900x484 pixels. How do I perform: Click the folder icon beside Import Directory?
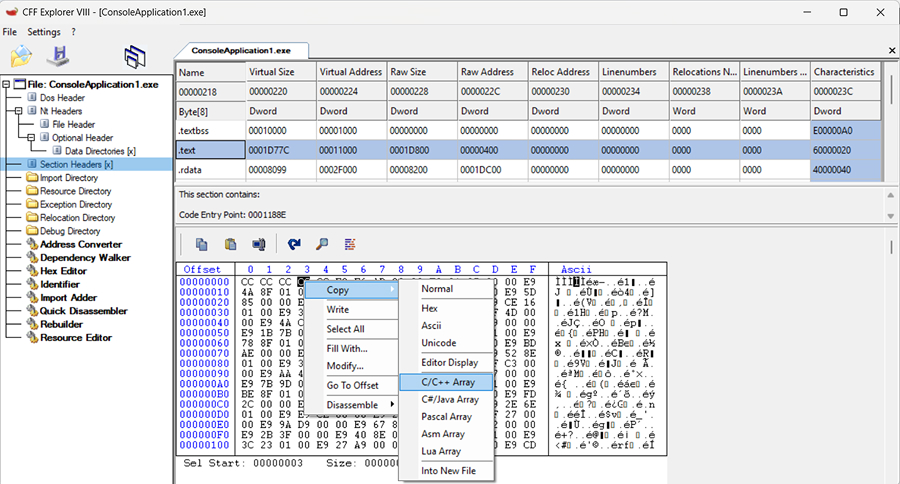pos(32,177)
